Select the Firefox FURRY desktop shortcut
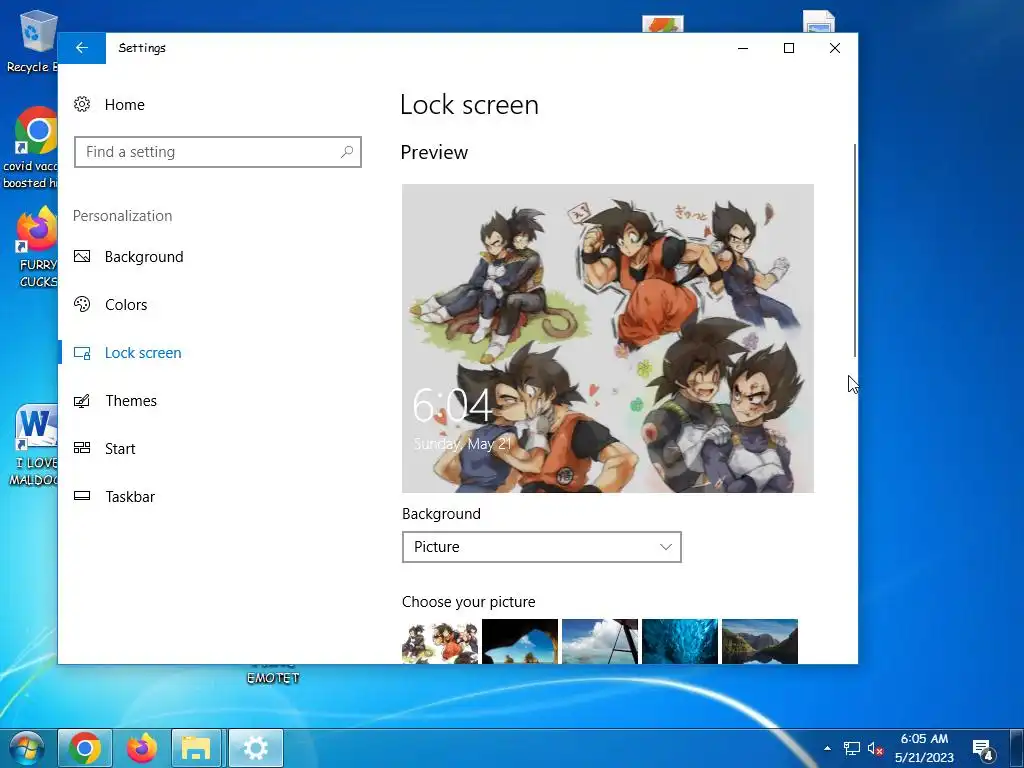The image size is (1024, 768). [36, 248]
